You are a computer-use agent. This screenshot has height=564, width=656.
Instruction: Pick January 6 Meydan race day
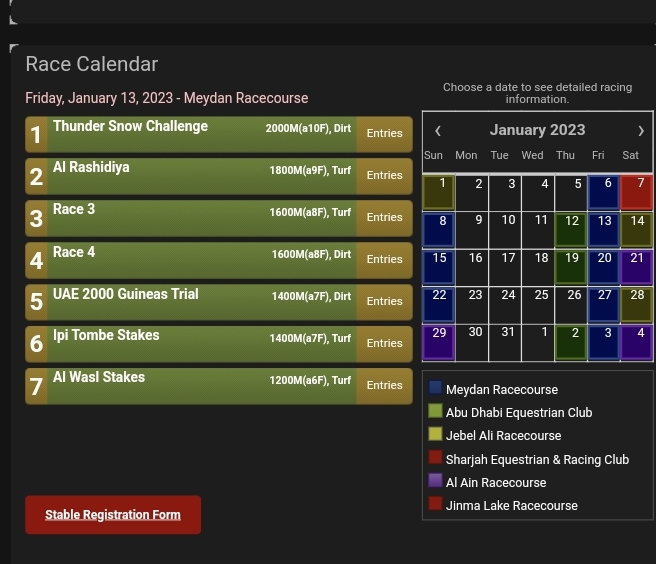point(604,192)
